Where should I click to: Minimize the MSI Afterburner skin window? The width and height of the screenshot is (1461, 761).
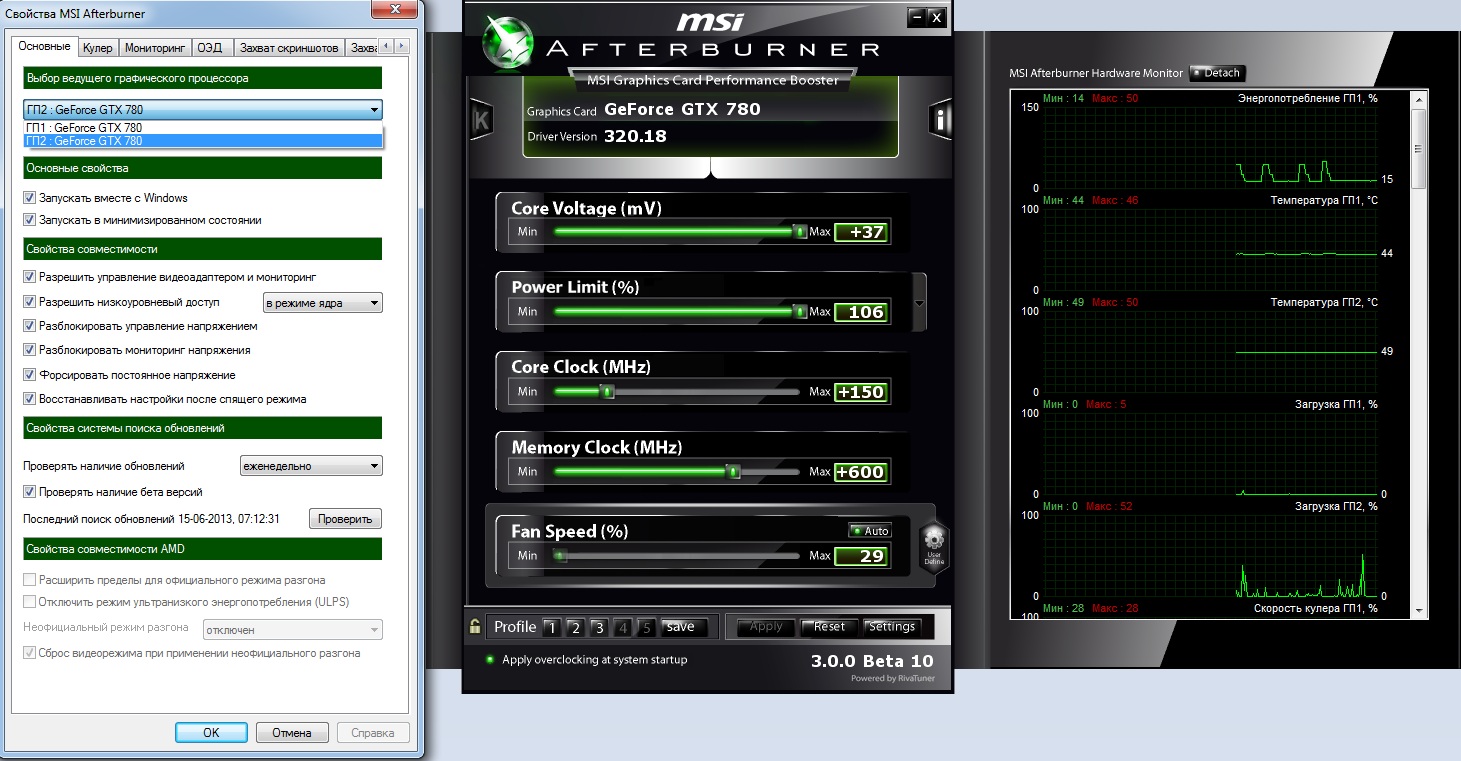click(917, 17)
